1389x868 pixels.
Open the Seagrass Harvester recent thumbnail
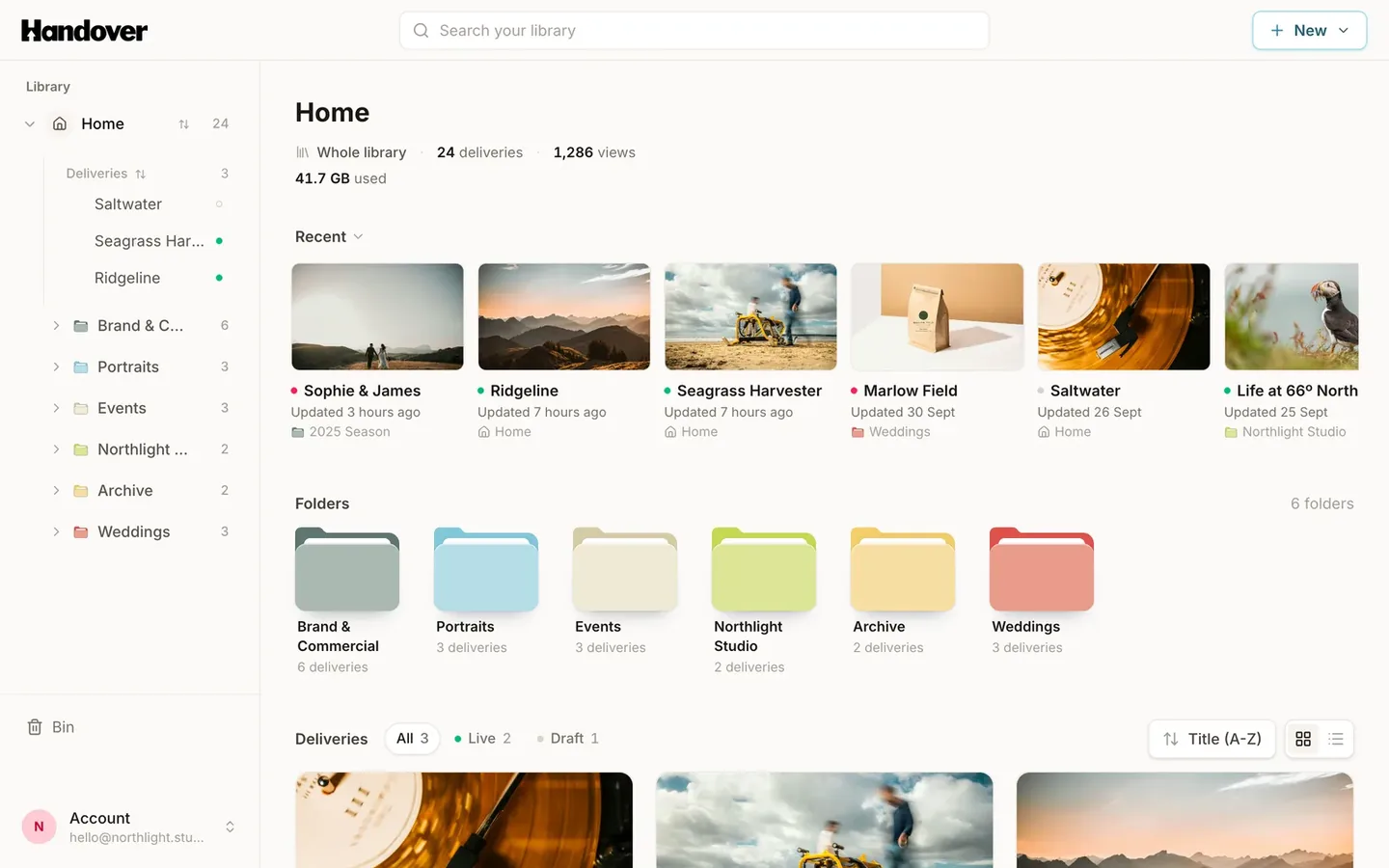coord(750,316)
